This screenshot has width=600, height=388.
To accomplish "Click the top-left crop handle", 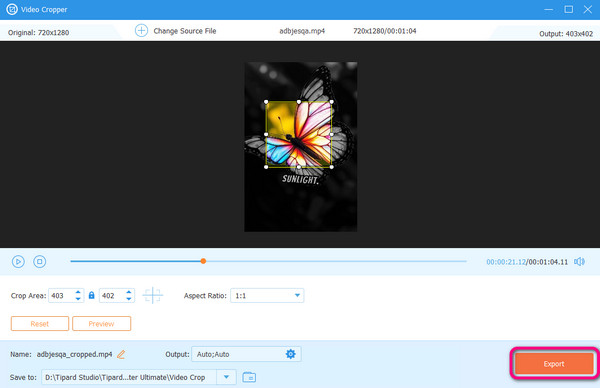I will [266, 102].
